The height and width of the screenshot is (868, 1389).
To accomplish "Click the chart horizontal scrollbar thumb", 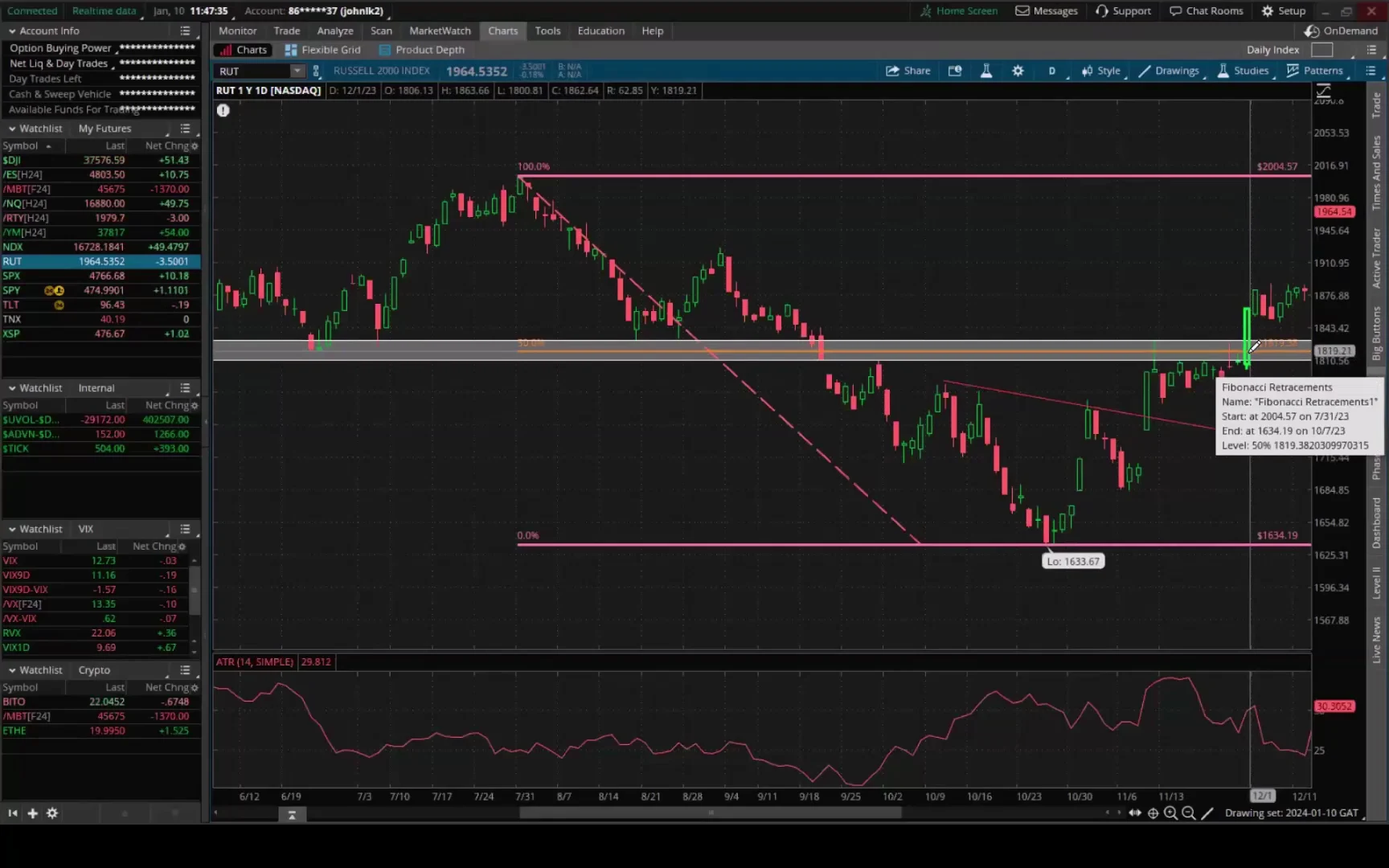I will (711, 813).
